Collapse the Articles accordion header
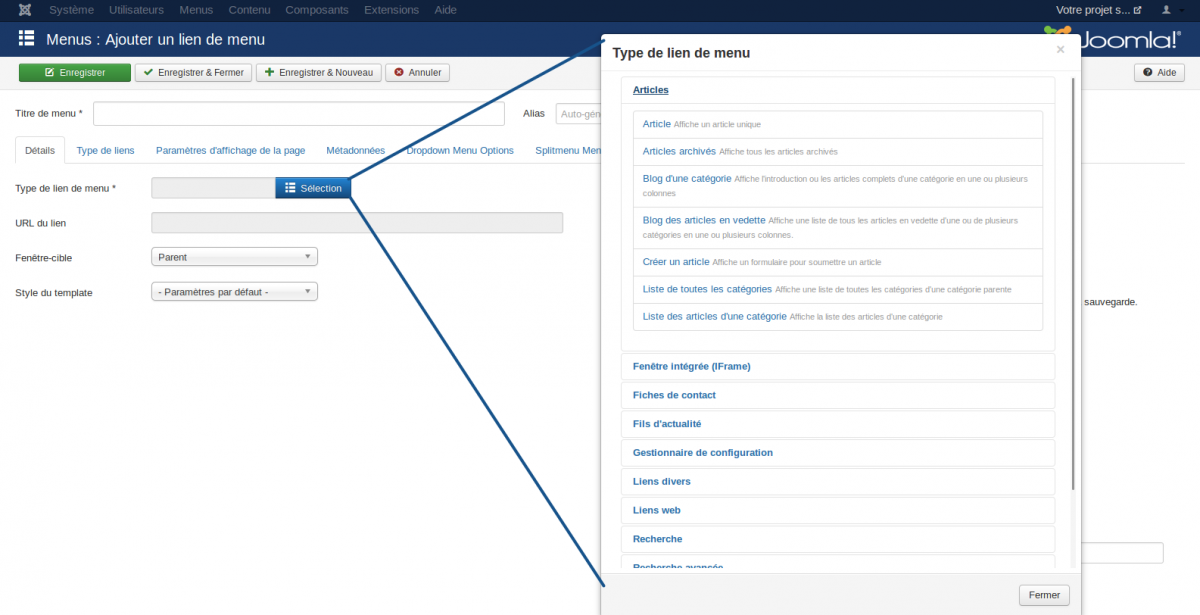 [651, 90]
